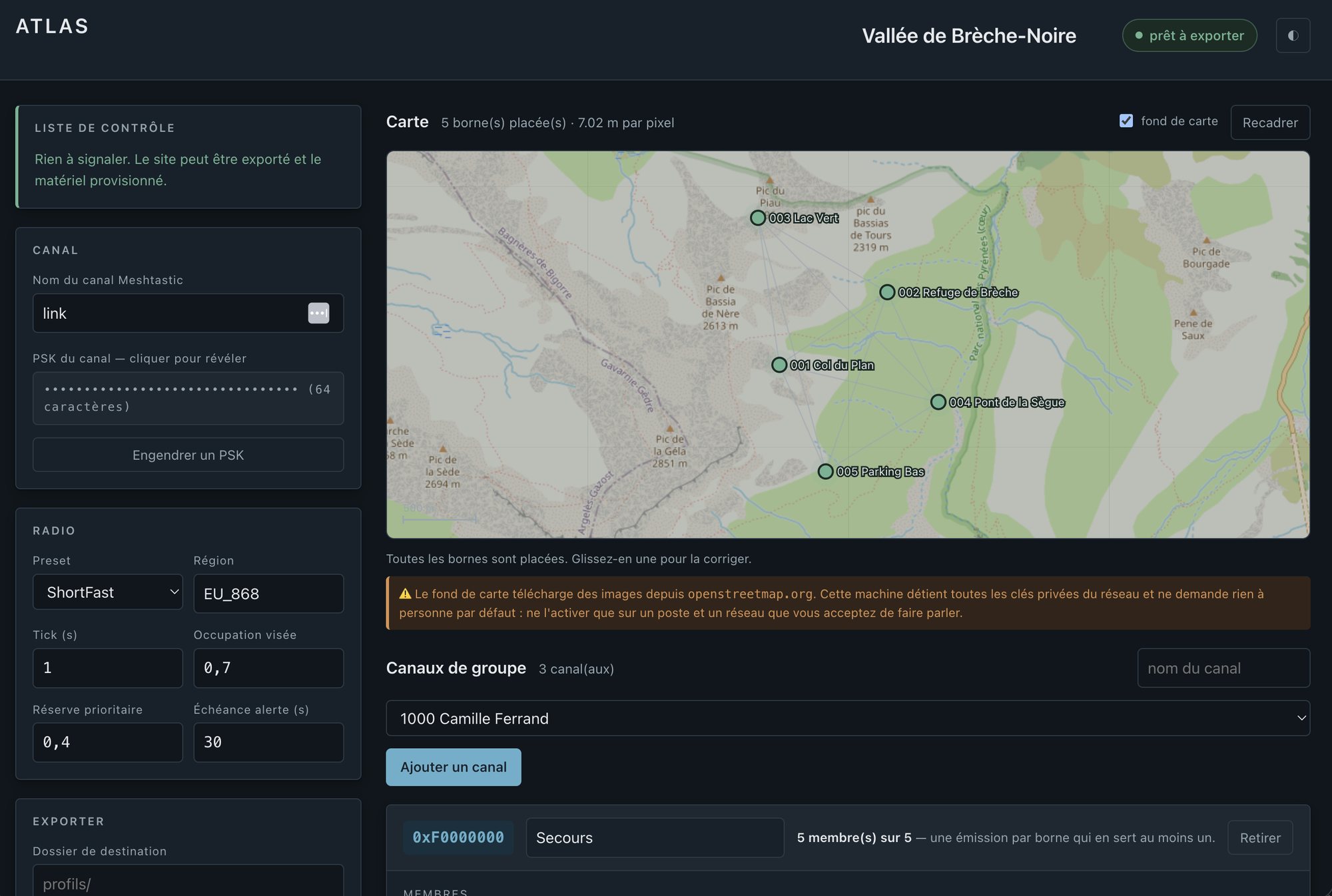The width and height of the screenshot is (1332, 896).
Task: Edit the Secours channel name field
Action: coord(655,837)
